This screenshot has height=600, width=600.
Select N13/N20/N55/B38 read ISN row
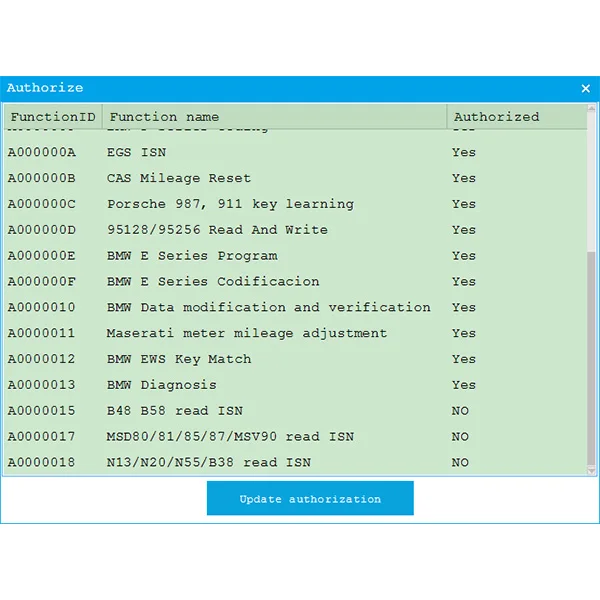(x=295, y=462)
